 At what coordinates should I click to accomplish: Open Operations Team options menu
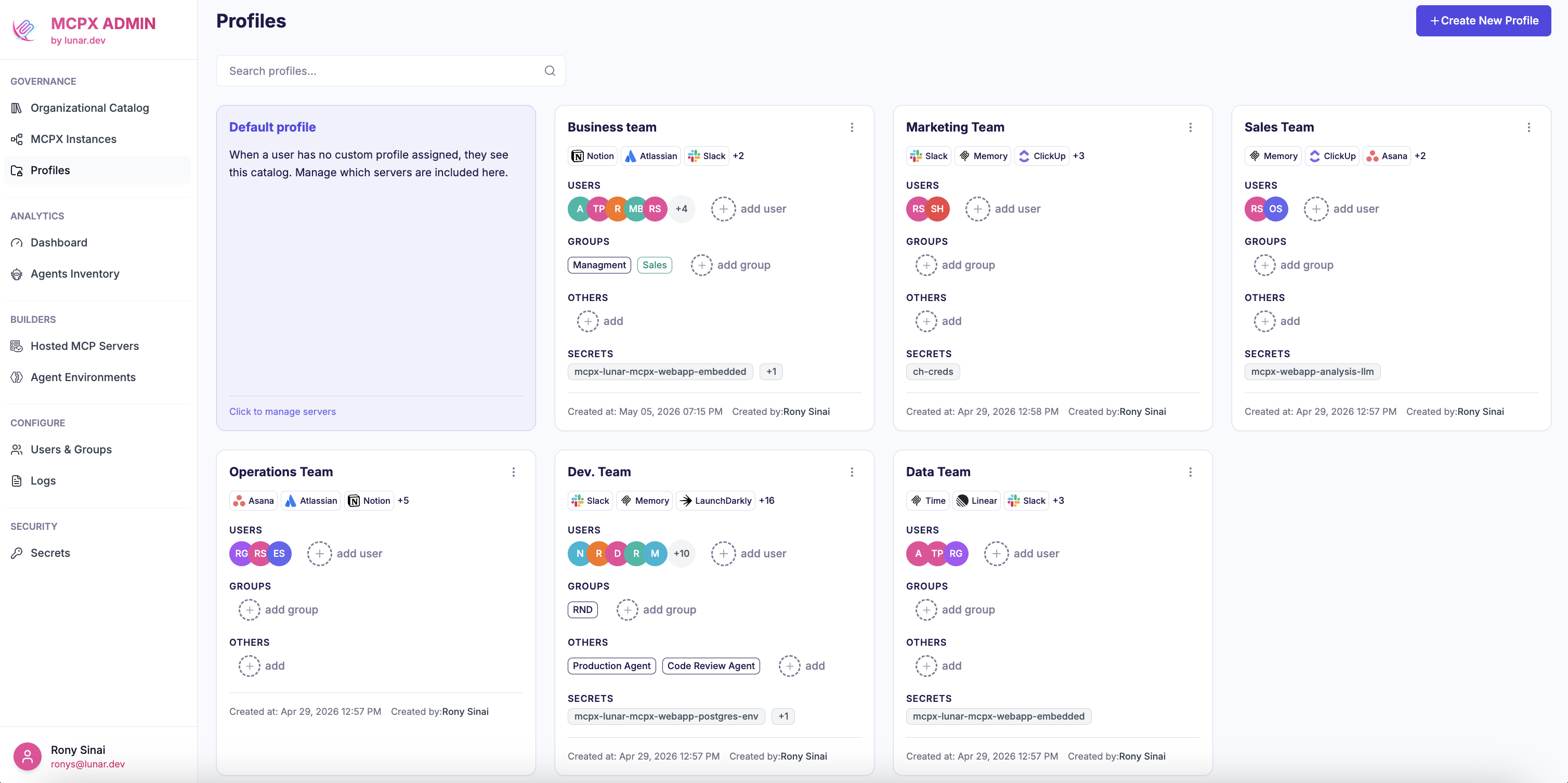click(513, 472)
